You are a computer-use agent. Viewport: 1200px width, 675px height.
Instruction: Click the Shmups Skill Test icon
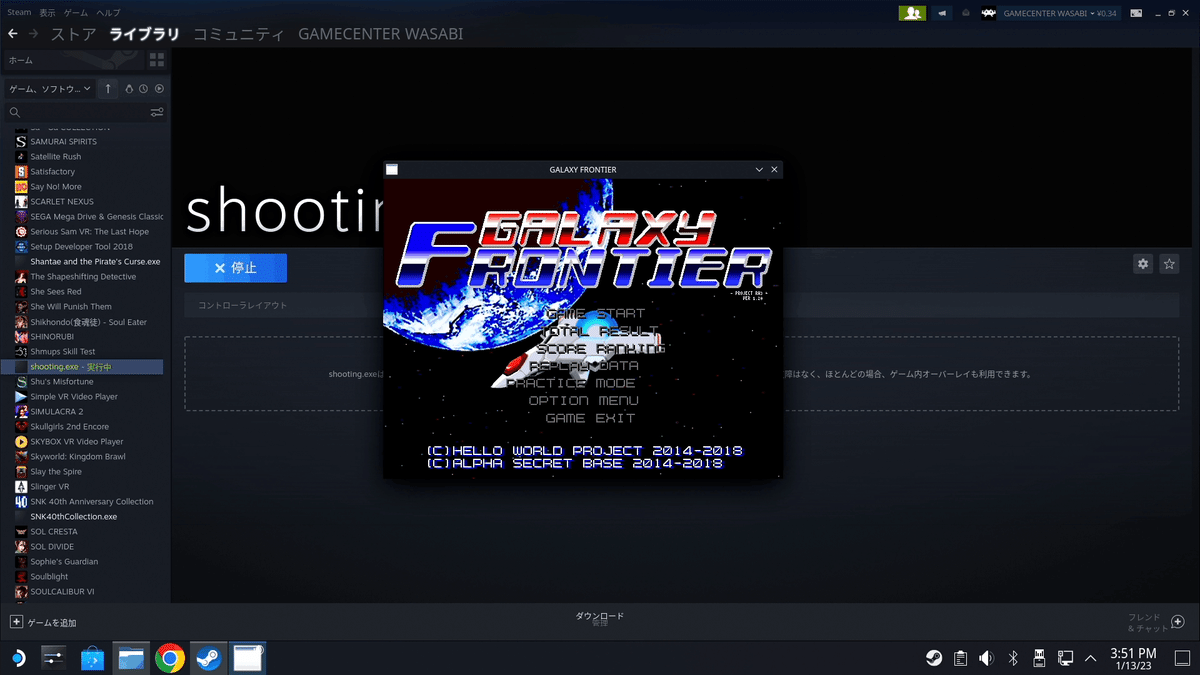tap(21, 351)
